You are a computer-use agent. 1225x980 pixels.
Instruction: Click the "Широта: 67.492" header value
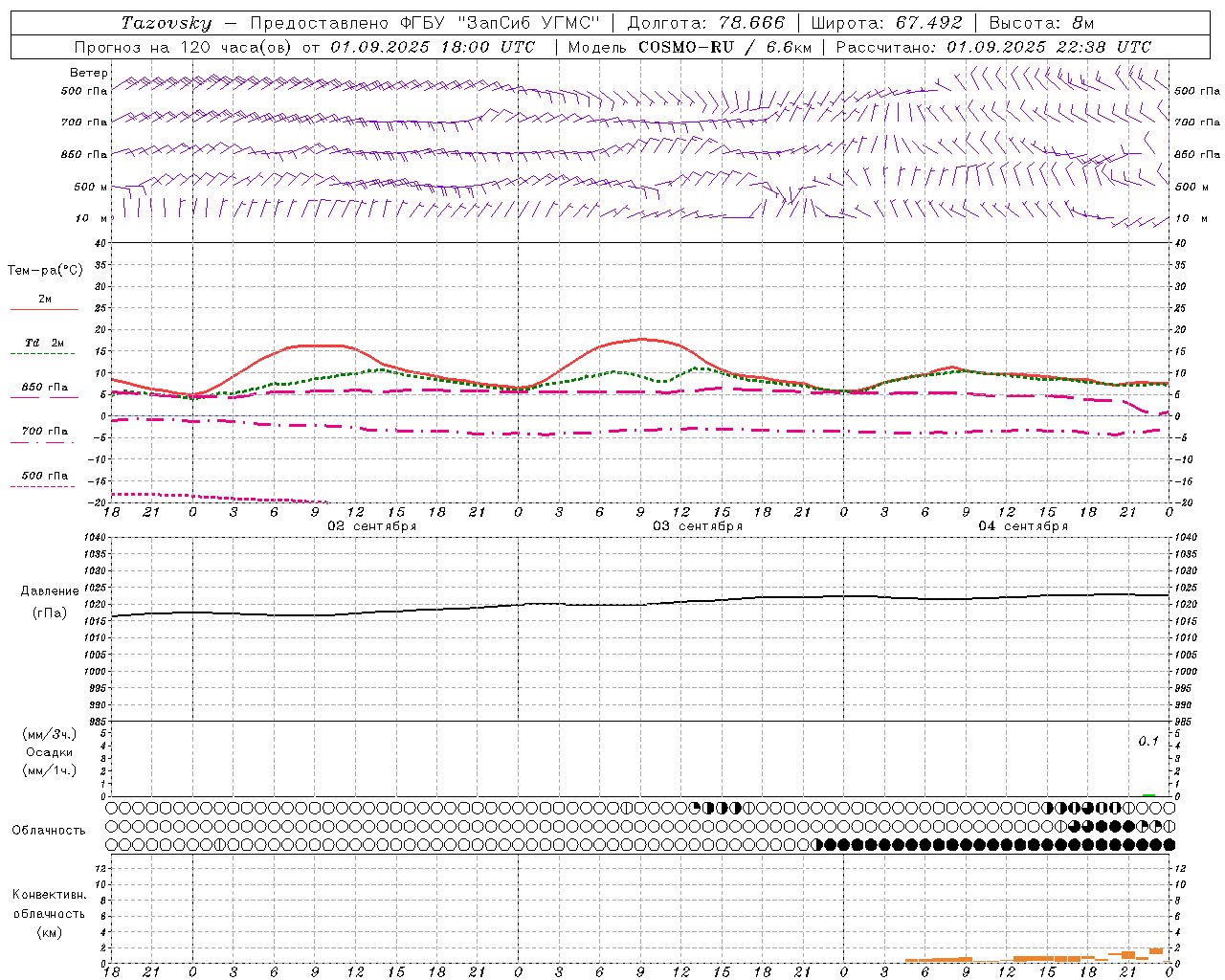(x=886, y=23)
